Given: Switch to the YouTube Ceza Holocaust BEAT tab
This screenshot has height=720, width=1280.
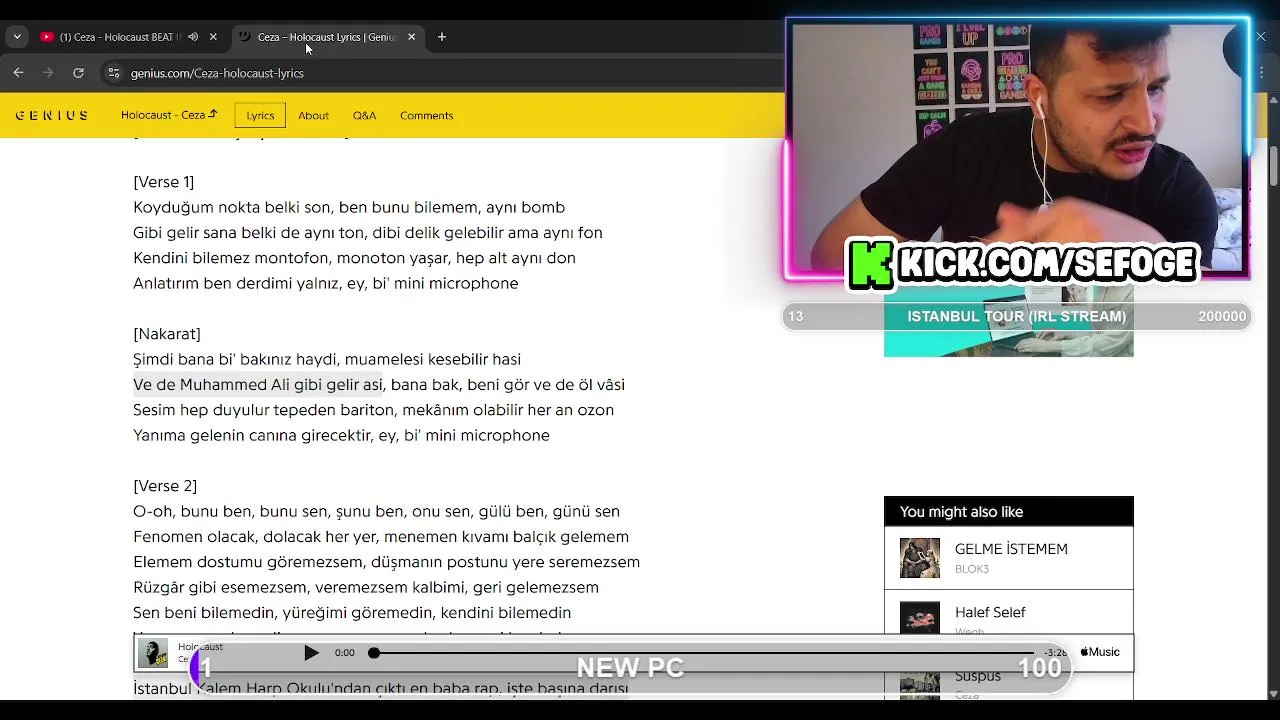Looking at the screenshot, I should 118,37.
